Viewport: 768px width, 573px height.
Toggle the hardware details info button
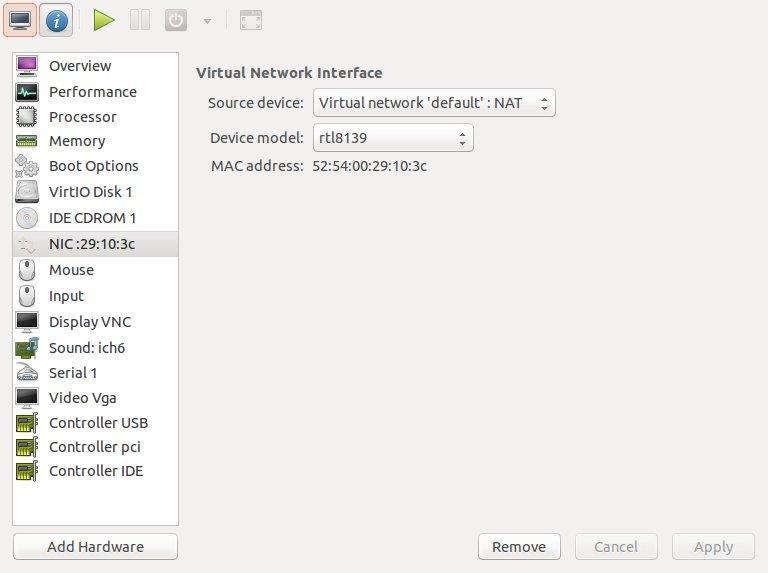[56, 21]
